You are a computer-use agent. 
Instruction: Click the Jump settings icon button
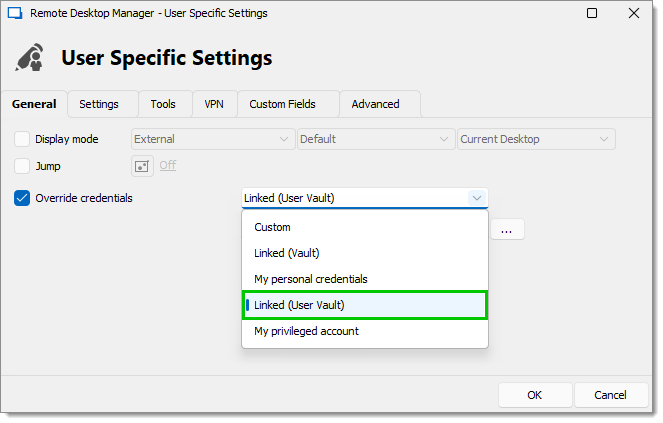tap(142, 166)
